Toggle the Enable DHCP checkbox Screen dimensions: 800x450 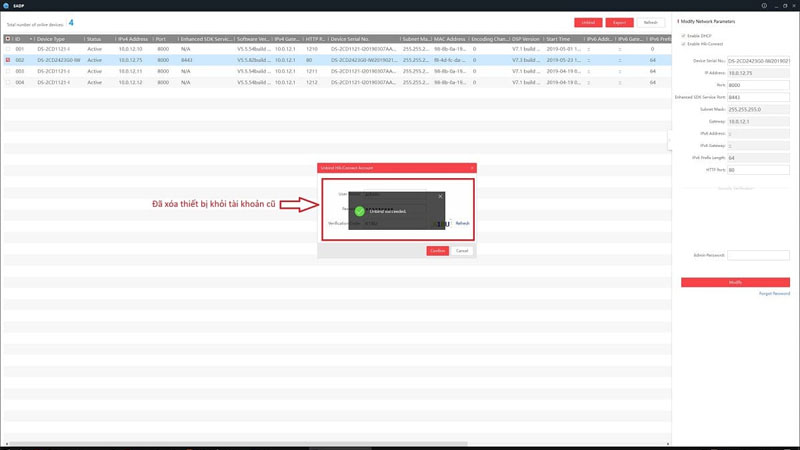(x=683, y=35)
